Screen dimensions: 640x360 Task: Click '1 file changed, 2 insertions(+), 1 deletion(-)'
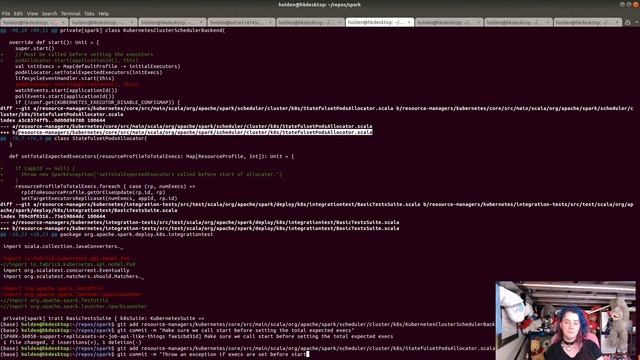tap(72, 342)
